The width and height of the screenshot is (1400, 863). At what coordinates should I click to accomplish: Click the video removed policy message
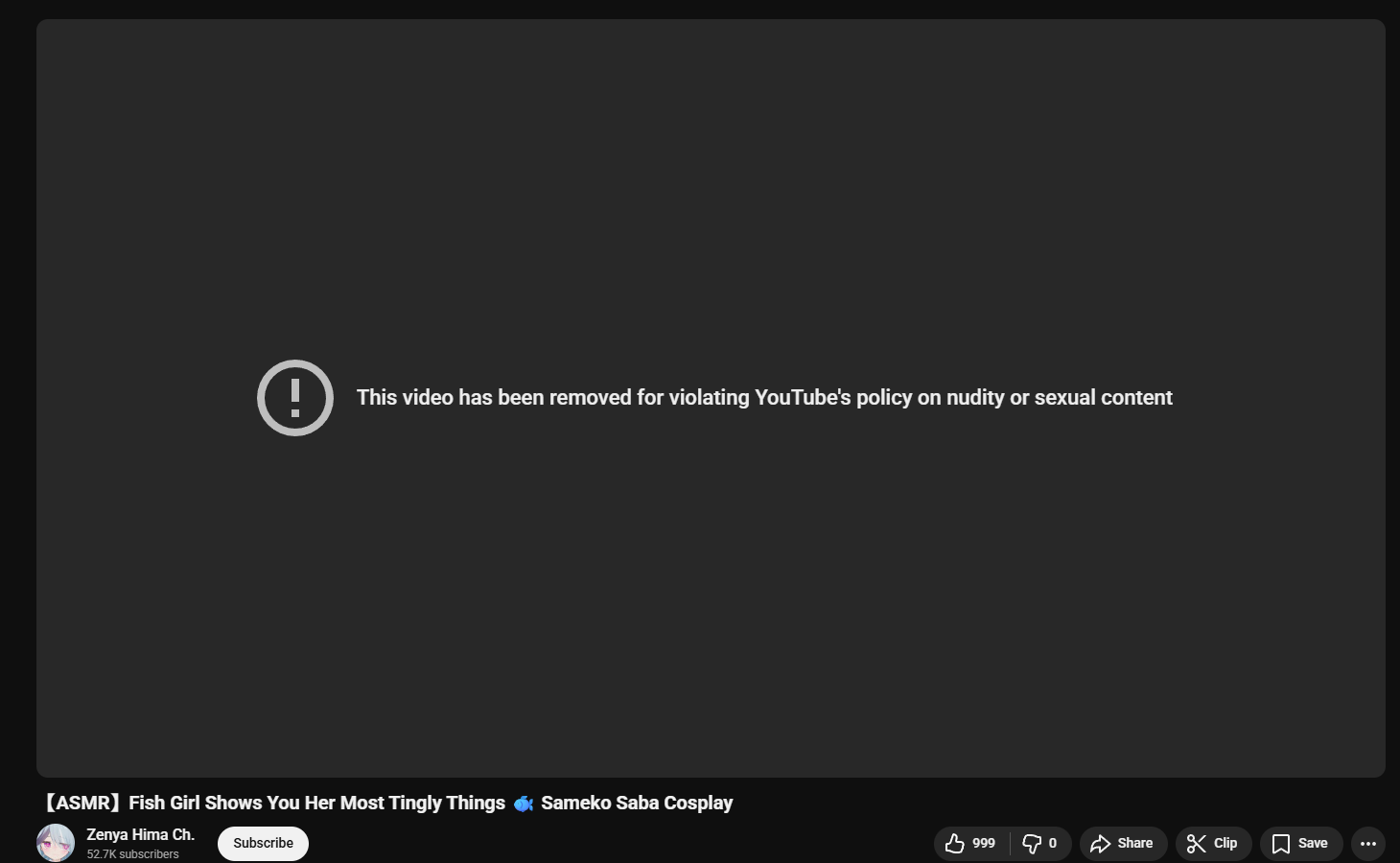click(764, 398)
